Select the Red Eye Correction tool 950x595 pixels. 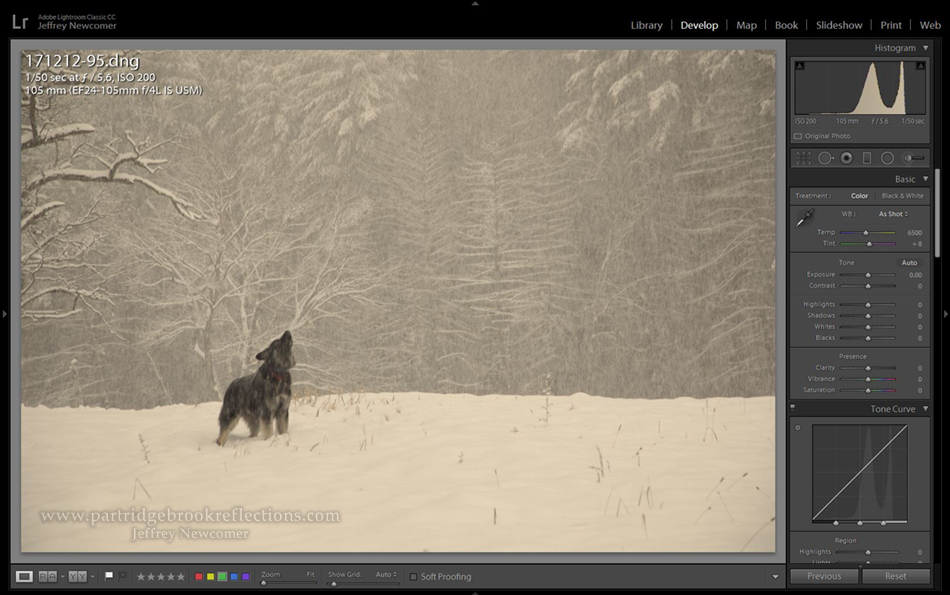(846, 158)
